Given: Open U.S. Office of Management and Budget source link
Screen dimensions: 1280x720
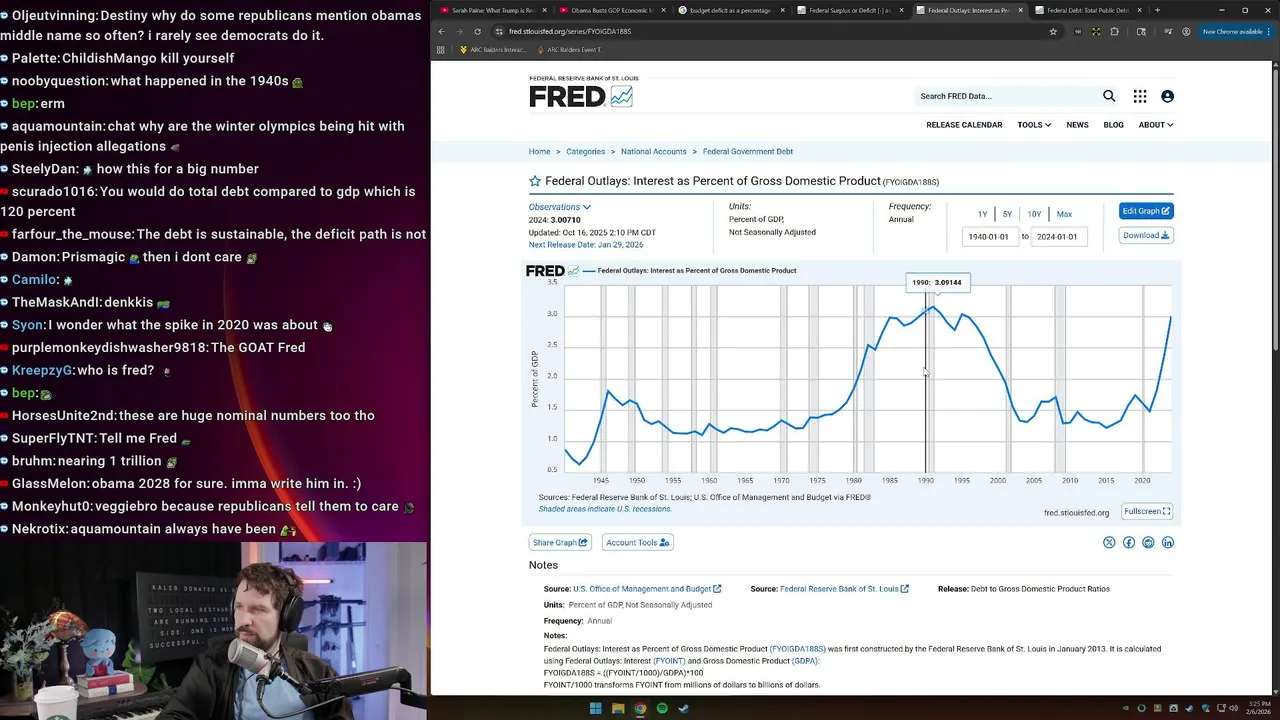Looking at the screenshot, I should tap(647, 589).
